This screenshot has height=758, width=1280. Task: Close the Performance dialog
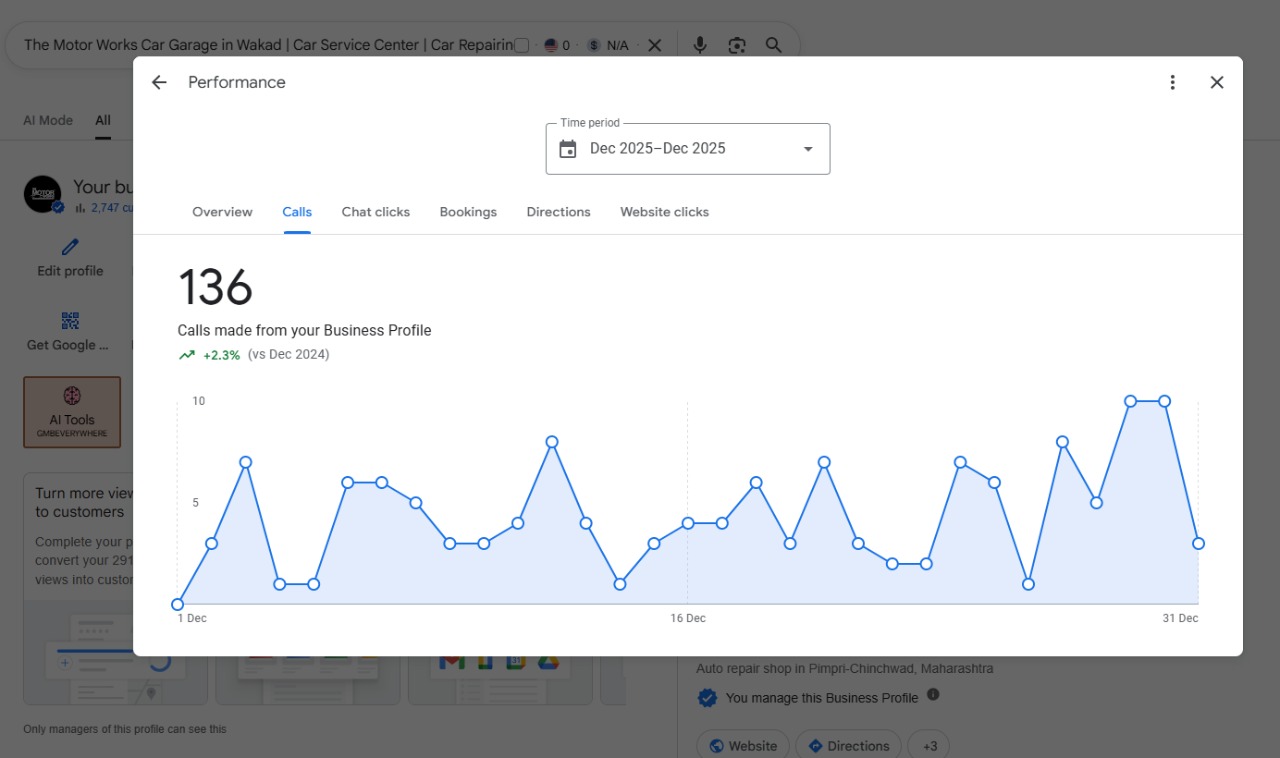click(1217, 82)
